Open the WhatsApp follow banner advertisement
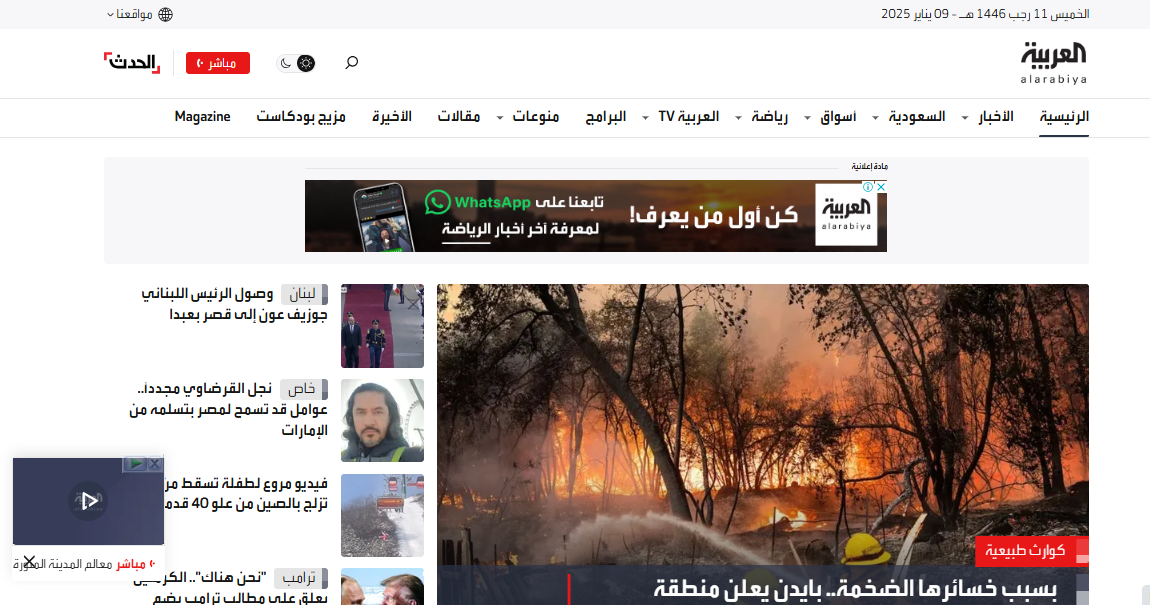Screen dimensions: 1150x605 coord(596,216)
